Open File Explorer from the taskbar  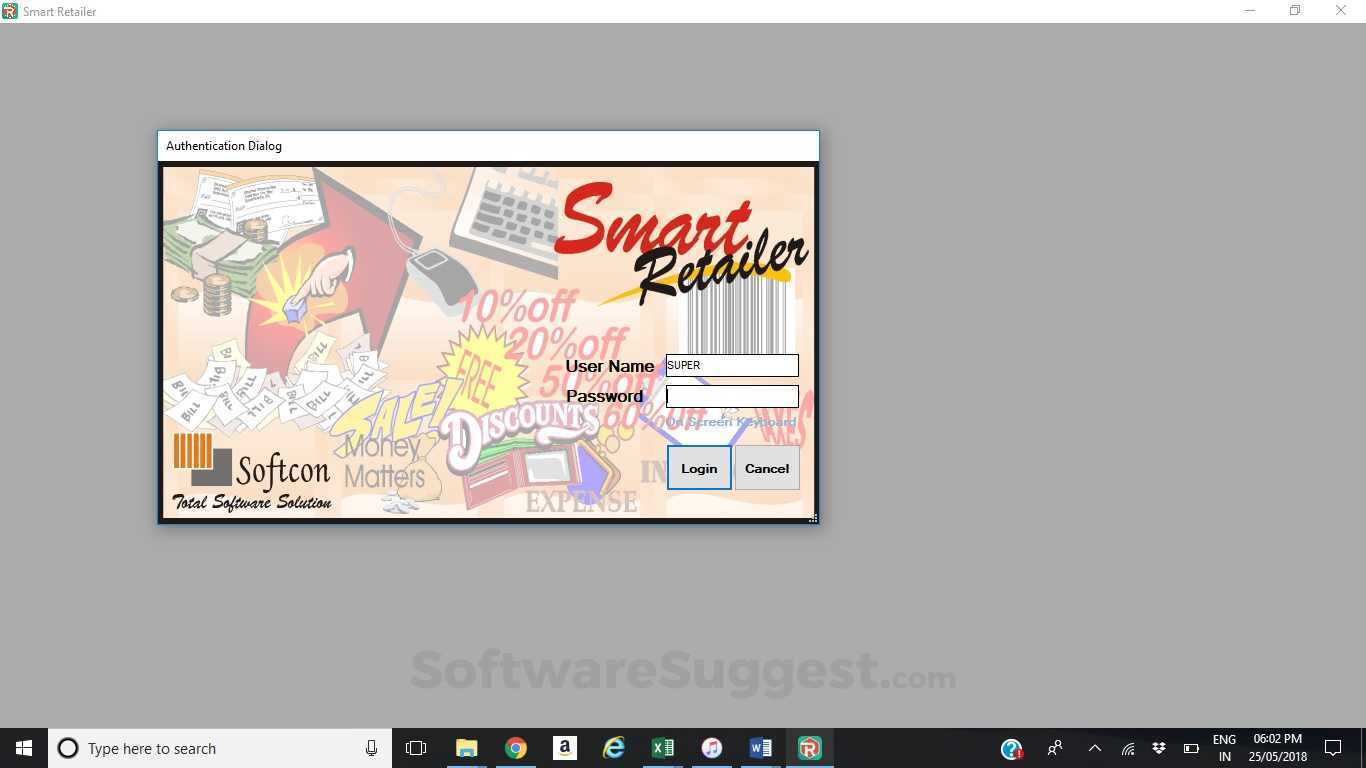pos(466,748)
